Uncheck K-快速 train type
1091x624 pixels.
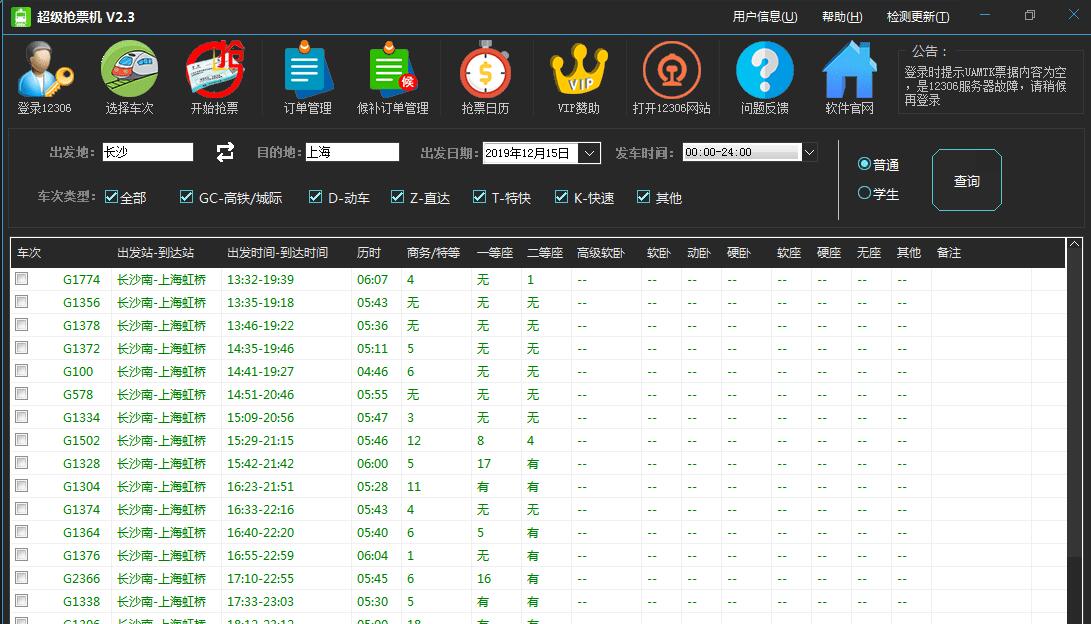coord(562,197)
